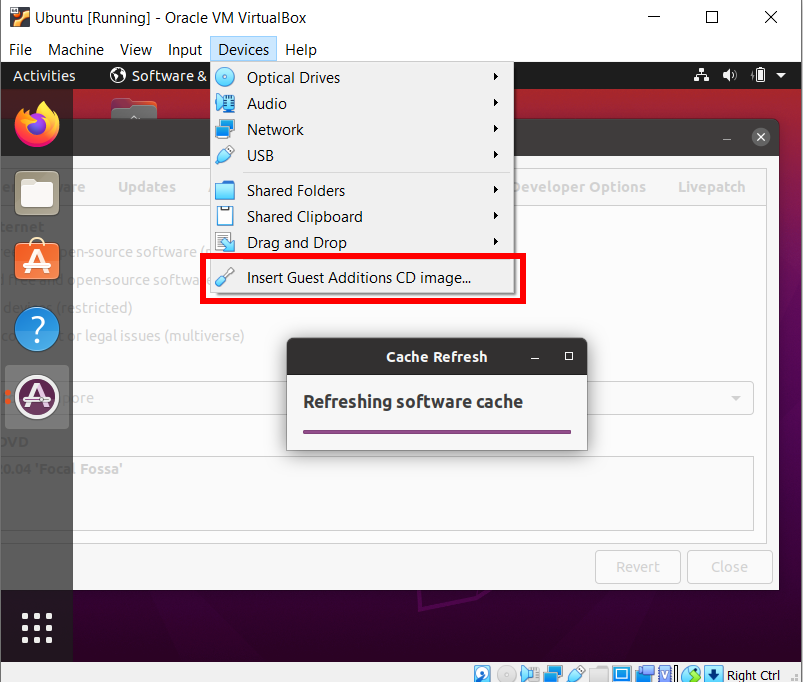Click the Ubuntu volume icon
Viewport: 803px width, 682px height.
(730, 75)
